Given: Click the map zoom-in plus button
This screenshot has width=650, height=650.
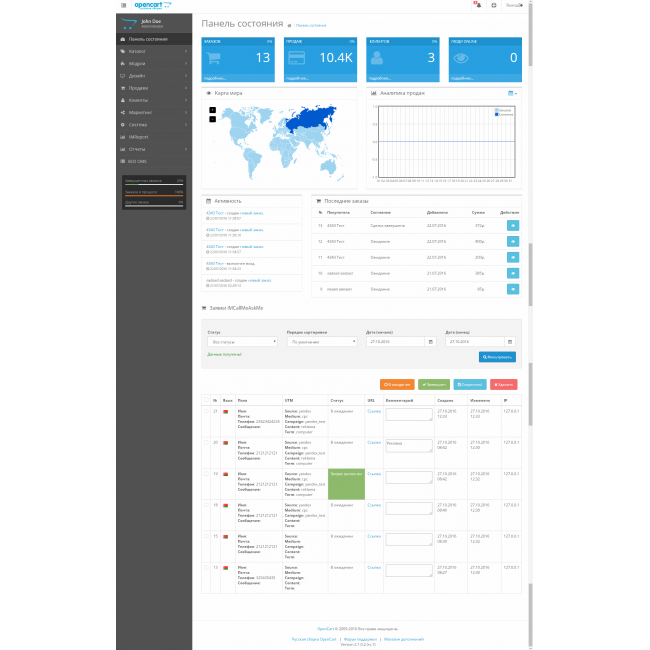Looking at the screenshot, I should point(212,110).
